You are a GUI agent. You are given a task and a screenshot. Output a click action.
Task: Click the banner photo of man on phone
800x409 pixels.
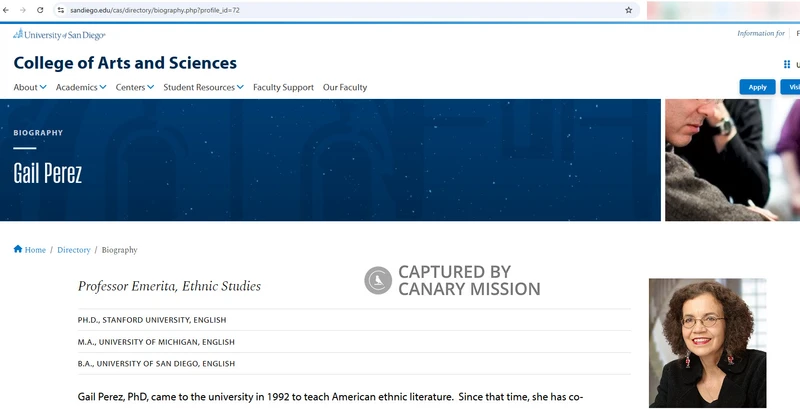[x=732, y=160]
